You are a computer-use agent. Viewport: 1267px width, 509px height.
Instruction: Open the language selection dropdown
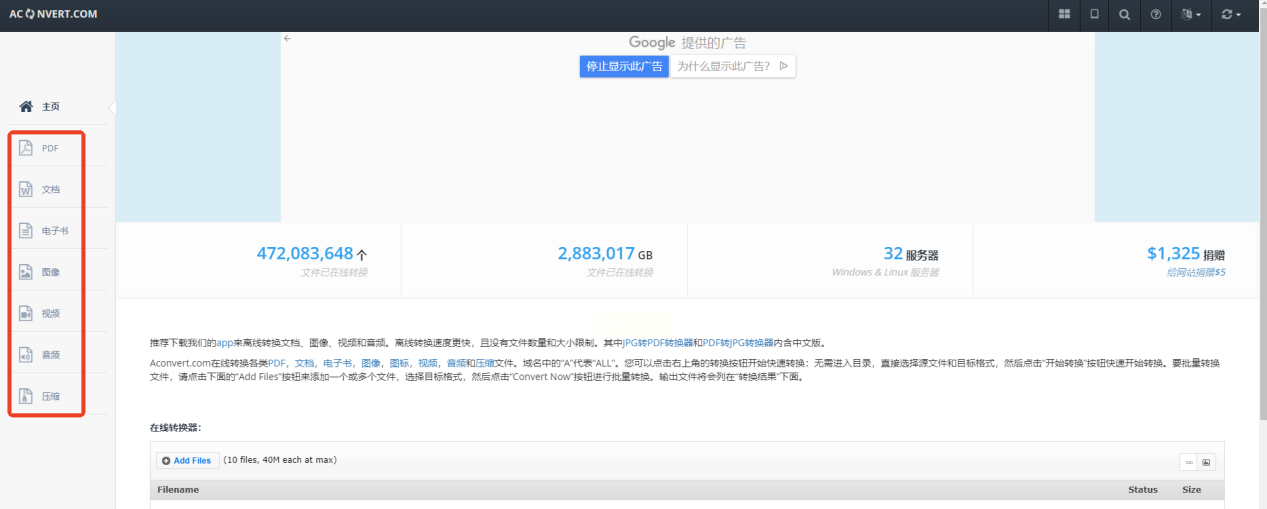tap(1191, 15)
